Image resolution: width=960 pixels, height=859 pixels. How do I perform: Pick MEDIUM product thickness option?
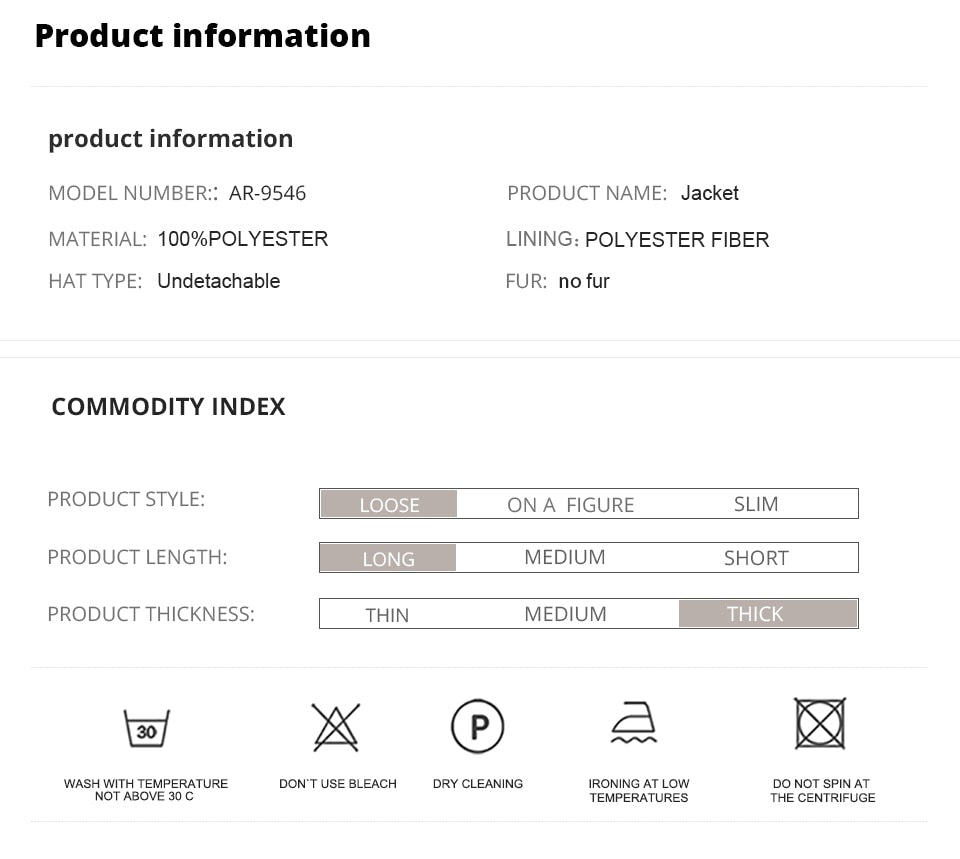(x=565, y=614)
